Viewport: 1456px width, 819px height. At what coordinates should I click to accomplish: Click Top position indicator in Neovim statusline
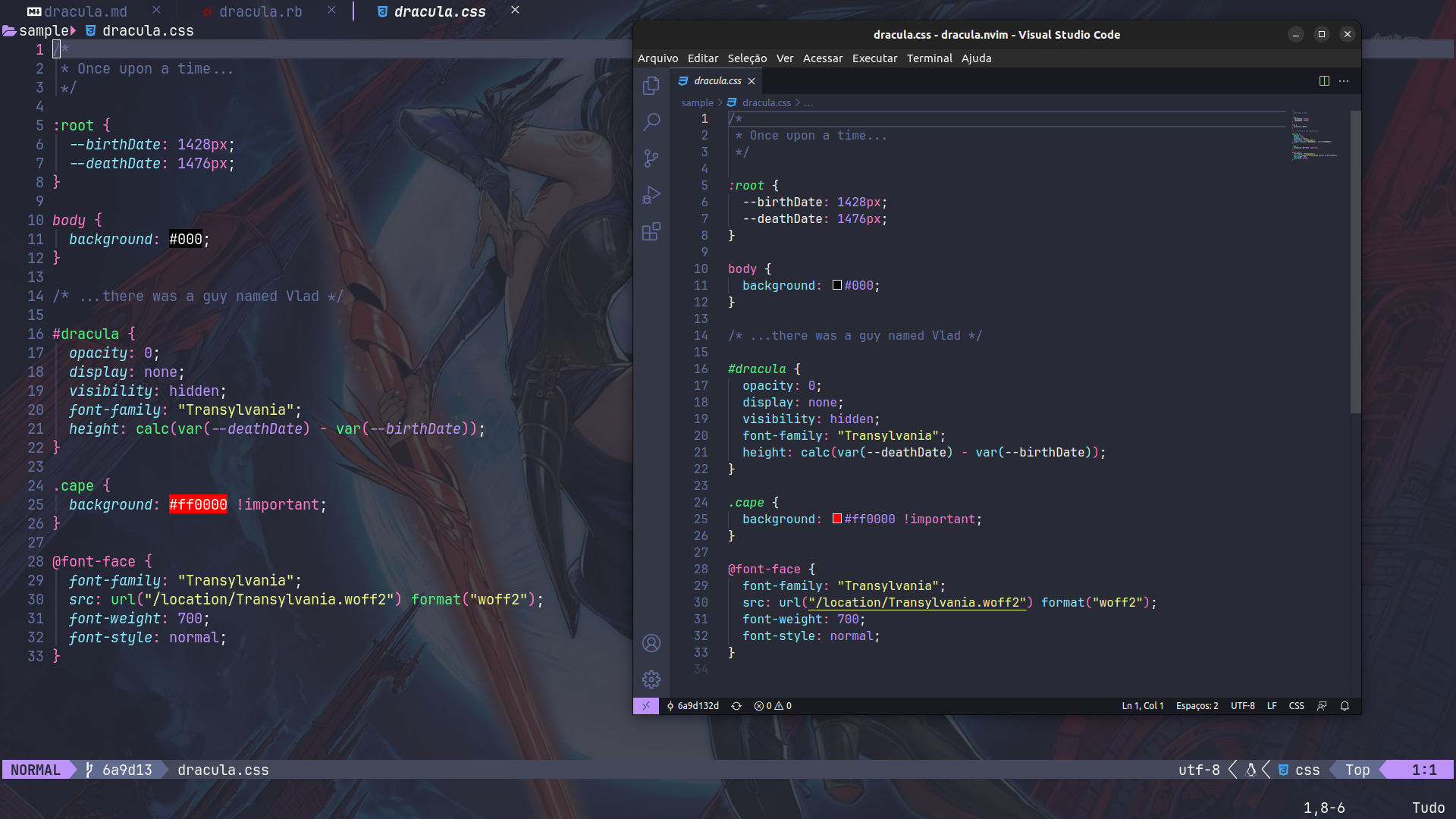pos(1357,770)
